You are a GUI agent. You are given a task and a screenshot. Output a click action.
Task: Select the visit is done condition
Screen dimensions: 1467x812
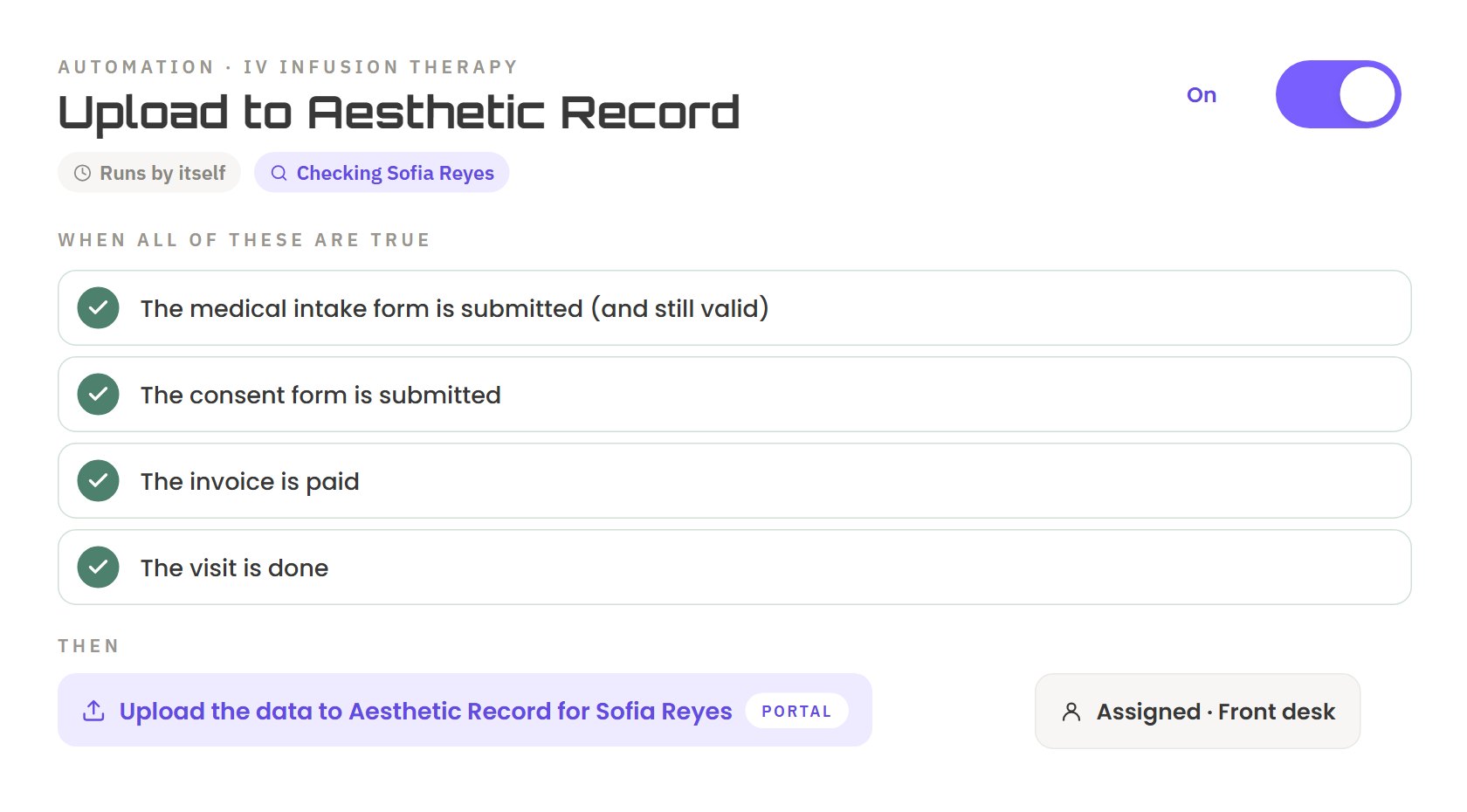(x=734, y=568)
